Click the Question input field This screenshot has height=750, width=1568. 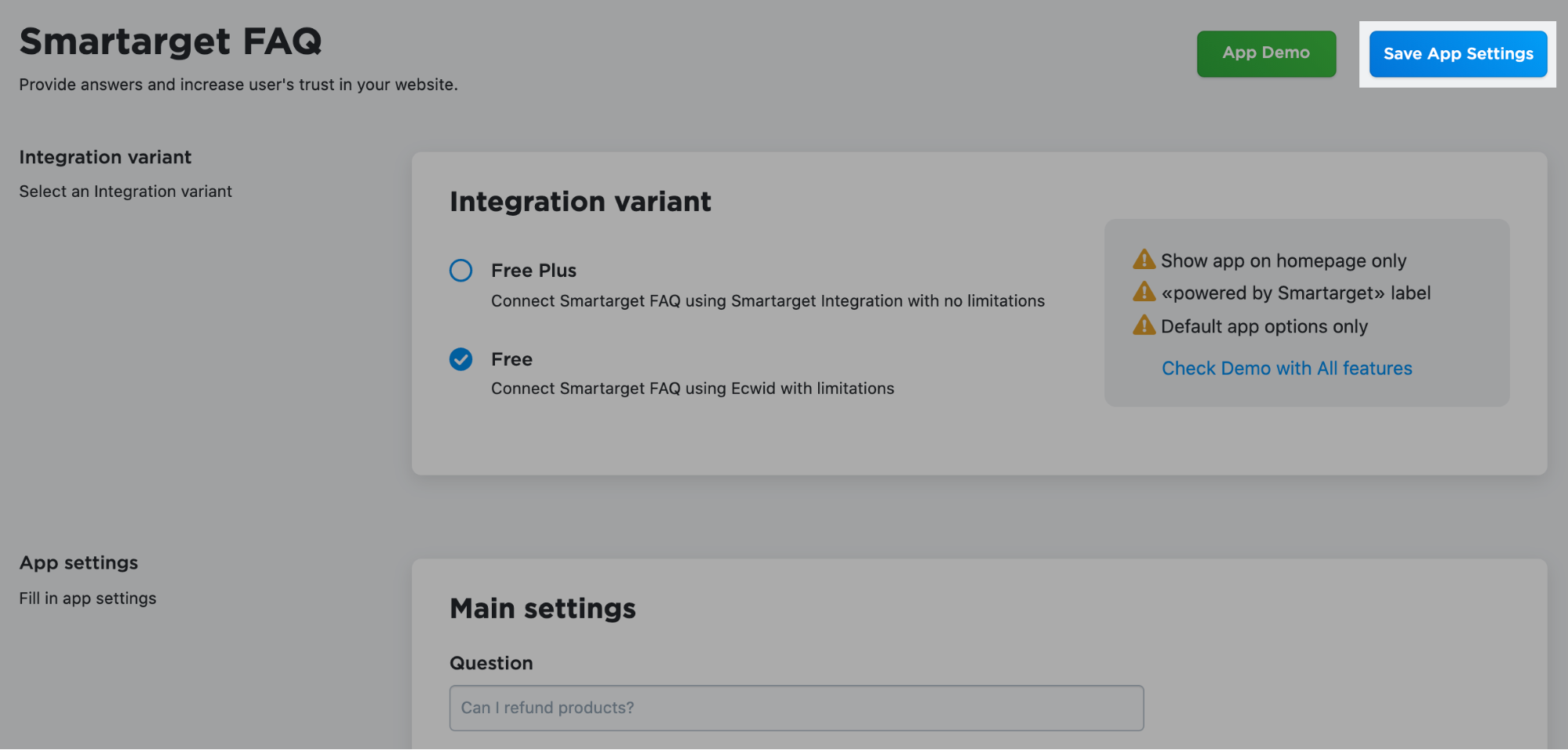pos(796,708)
